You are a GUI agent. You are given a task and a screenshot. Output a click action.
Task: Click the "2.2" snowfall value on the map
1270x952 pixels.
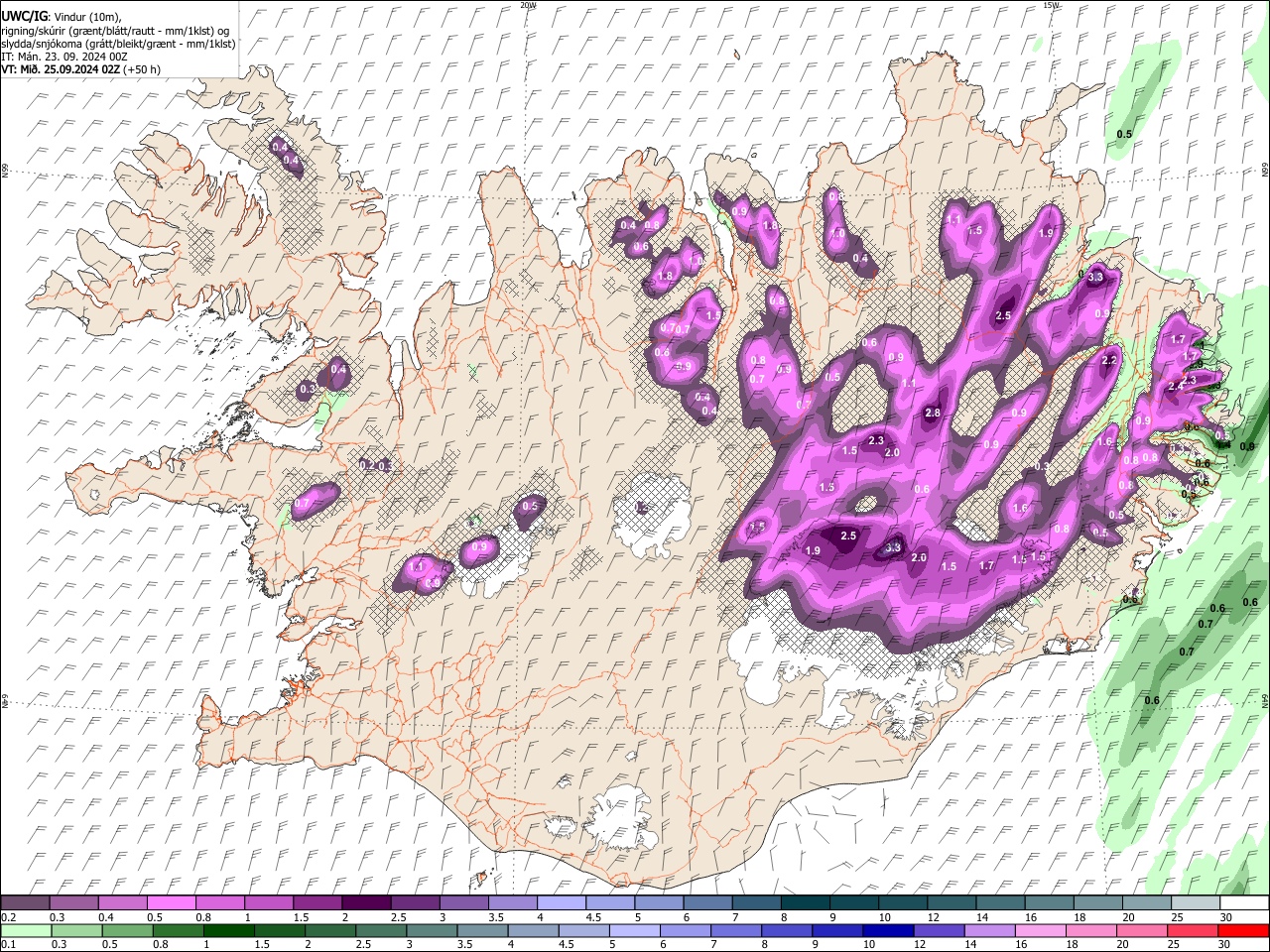point(1109,360)
